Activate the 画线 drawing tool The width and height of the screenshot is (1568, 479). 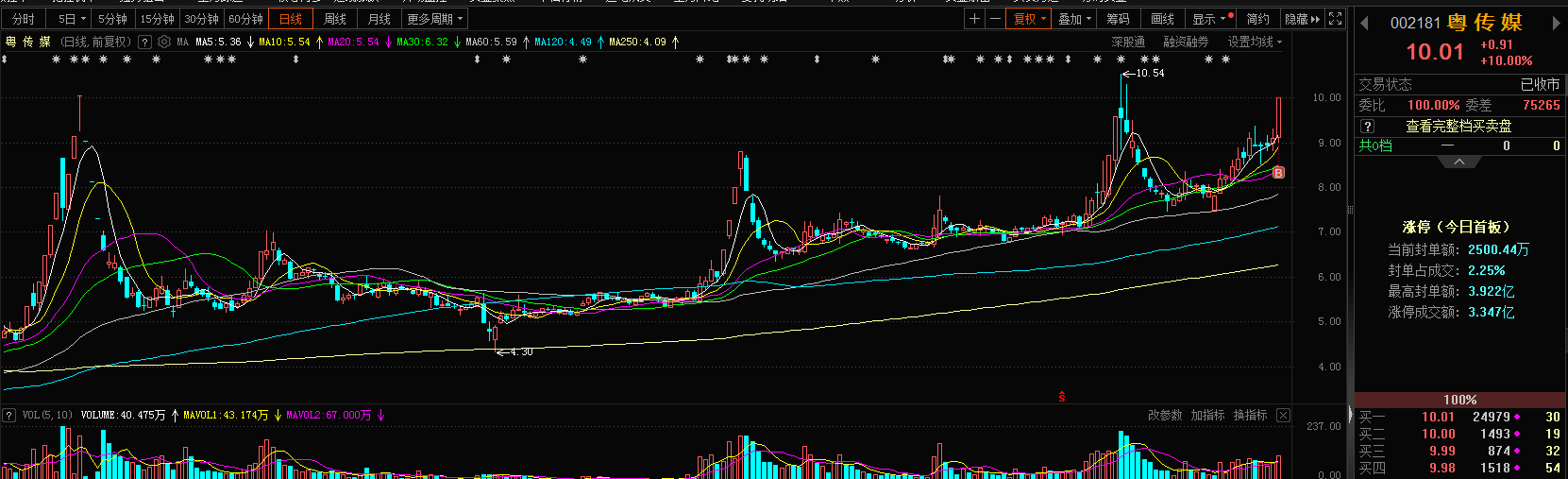1163,19
